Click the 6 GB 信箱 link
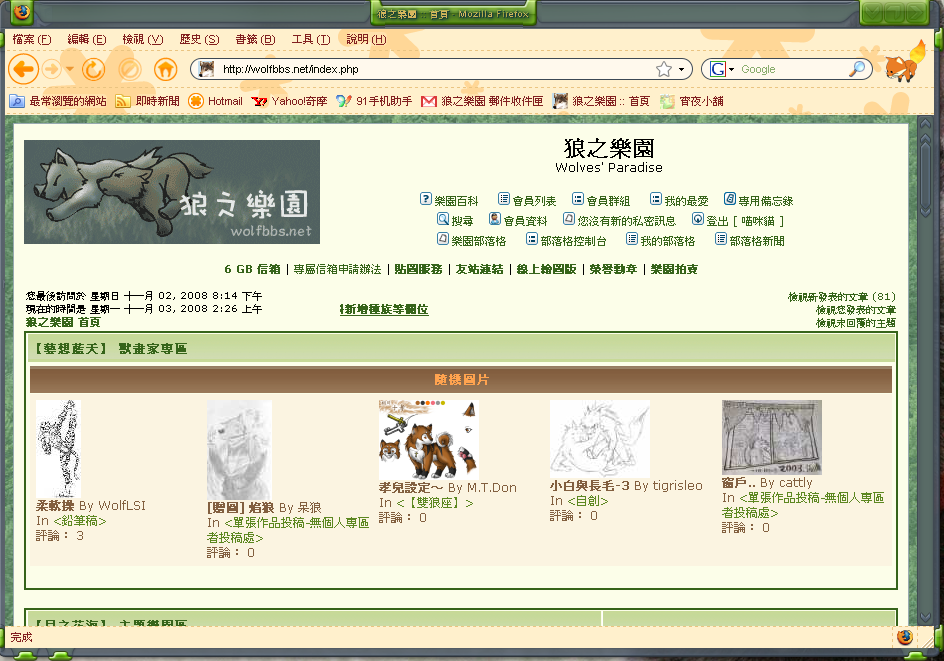Viewport: 944px width, 661px height. tap(252, 269)
